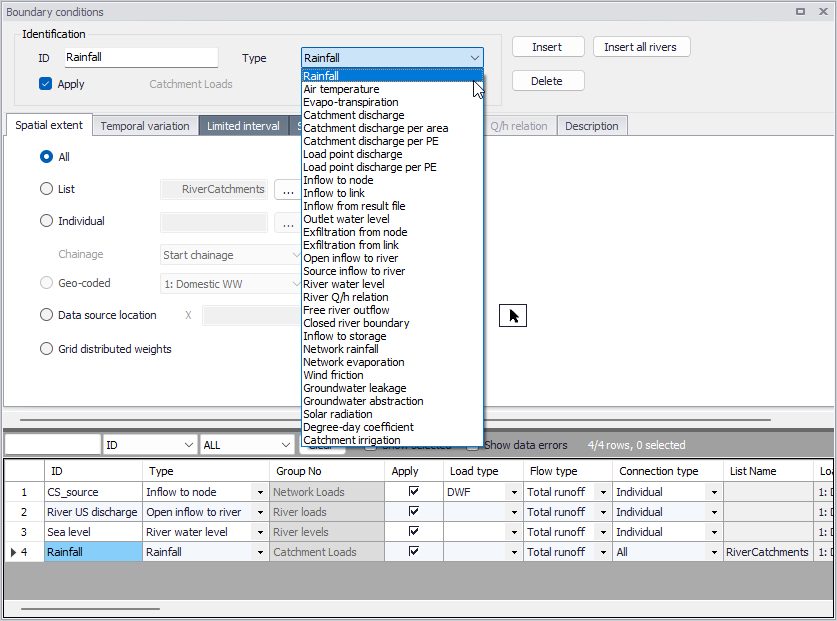Select Data source location radio
The height and width of the screenshot is (621, 837).
46,315
